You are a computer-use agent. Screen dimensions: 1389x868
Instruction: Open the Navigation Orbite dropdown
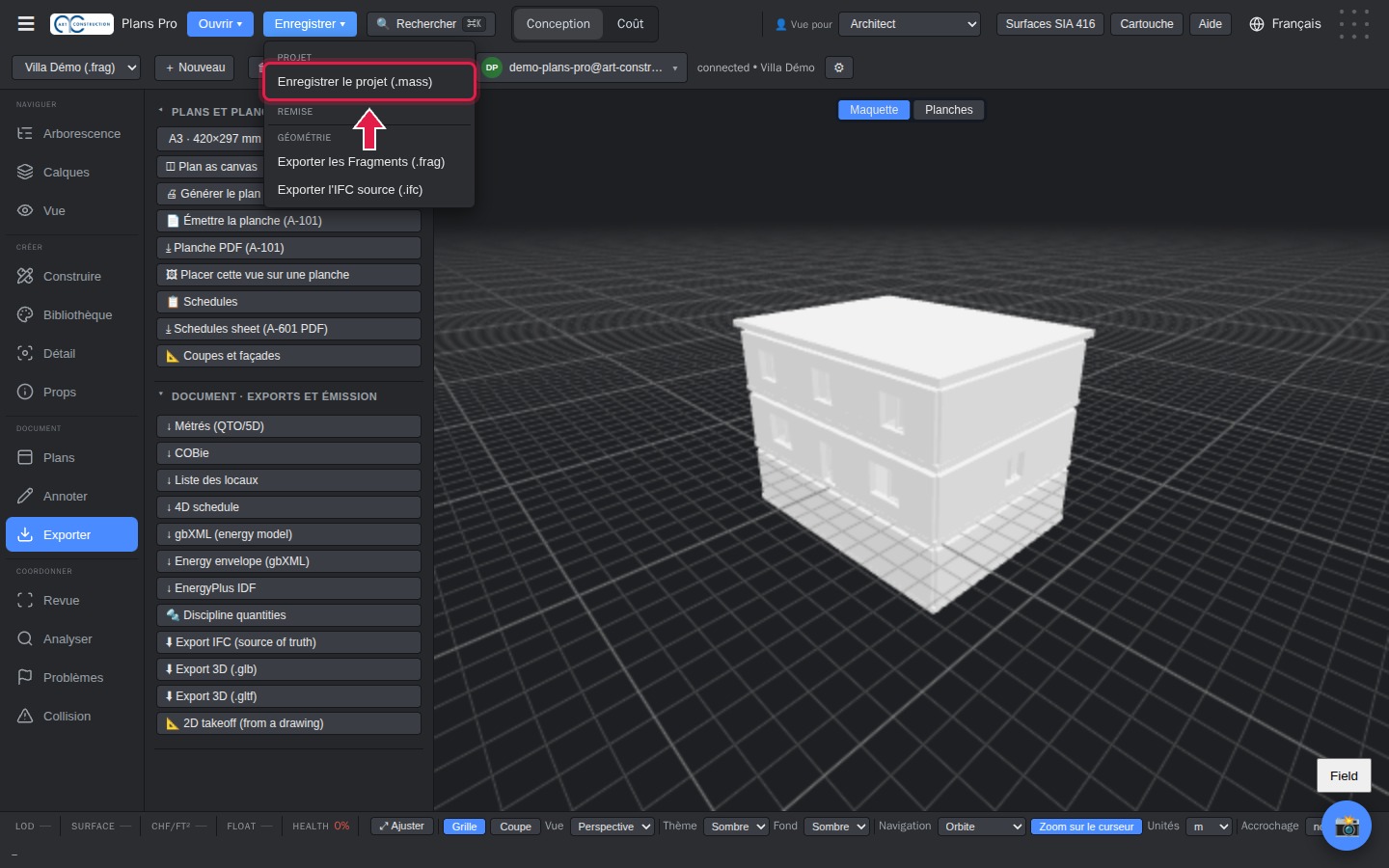[x=981, y=827]
